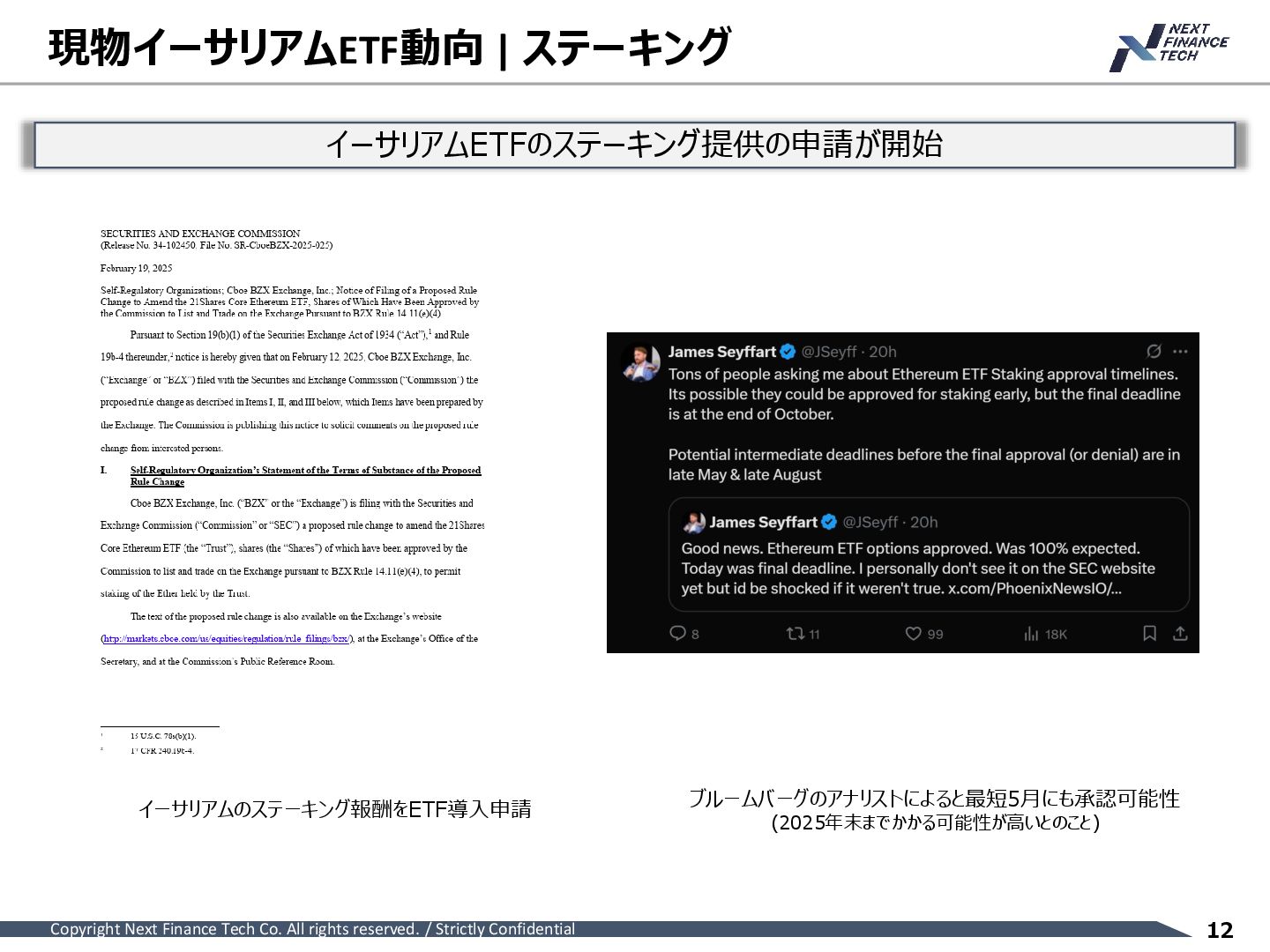Click the share upload icon on the tweet

click(1180, 633)
